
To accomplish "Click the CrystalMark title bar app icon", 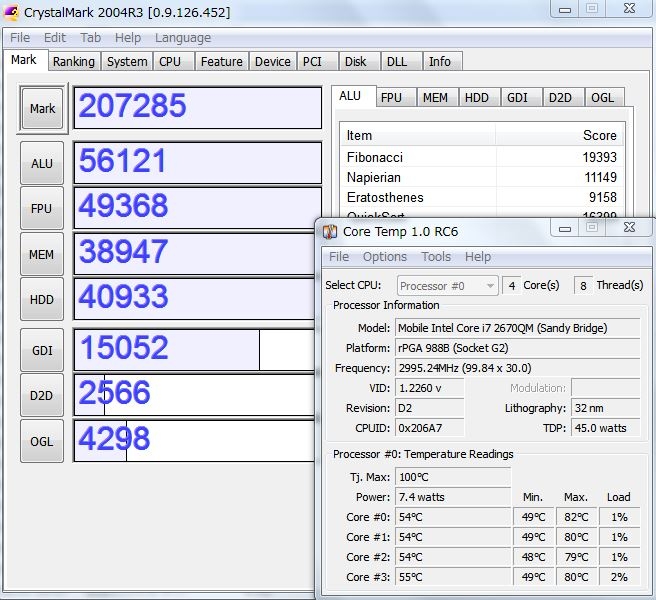I will 11,12.
